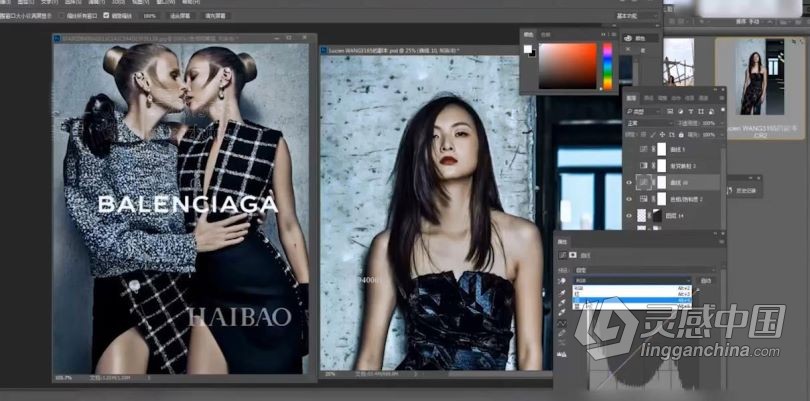810x401 pixels.
Task: Select the Curves 1 layer mask thumbnail
Action: [x=662, y=149]
